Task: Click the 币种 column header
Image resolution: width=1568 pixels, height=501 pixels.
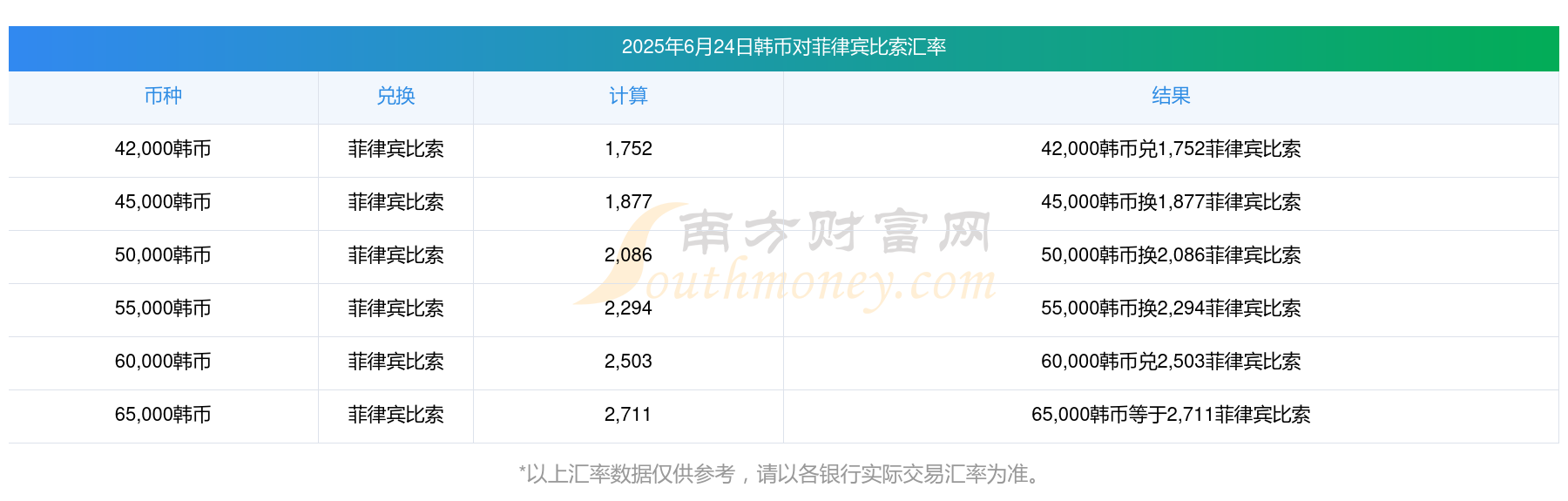Action: [x=163, y=96]
